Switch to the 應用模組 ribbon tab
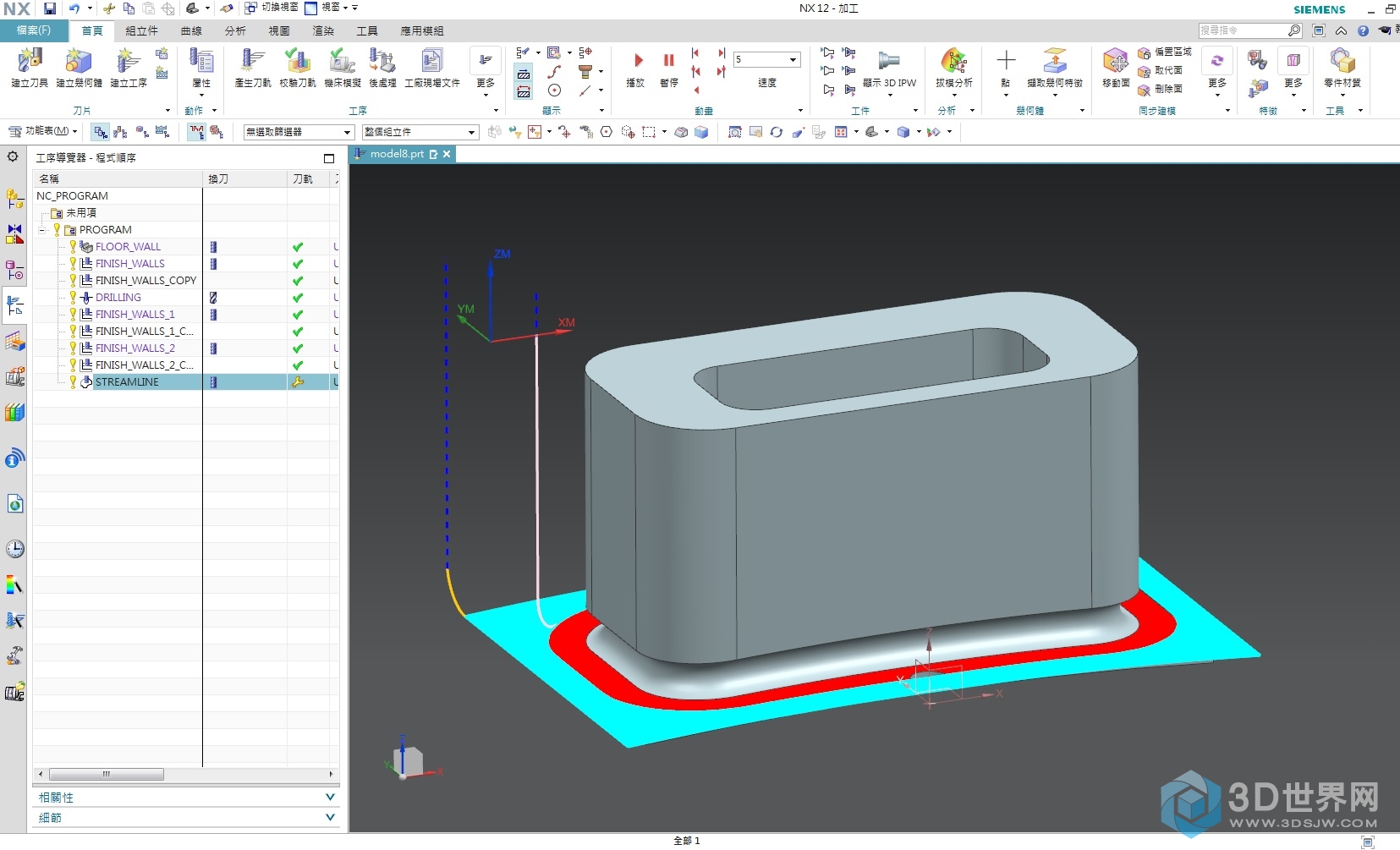The image size is (1400, 850). (422, 31)
